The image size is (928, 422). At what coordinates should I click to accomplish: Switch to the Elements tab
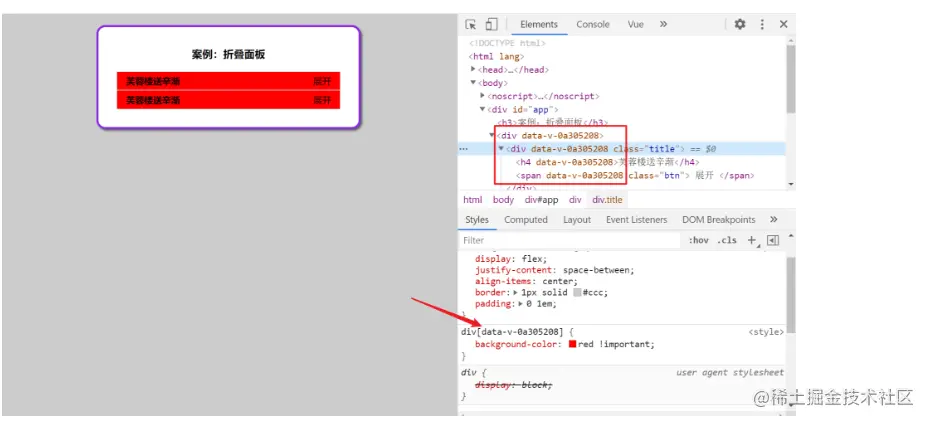coord(539,24)
